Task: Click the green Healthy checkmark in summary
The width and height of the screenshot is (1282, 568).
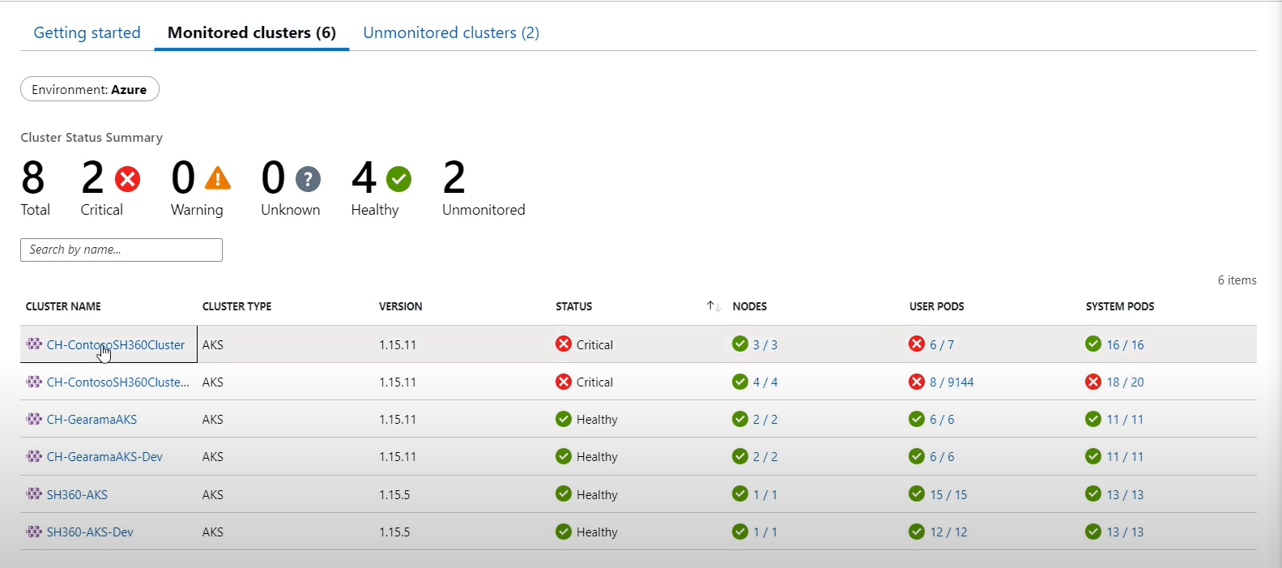Action: click(399, 179)
